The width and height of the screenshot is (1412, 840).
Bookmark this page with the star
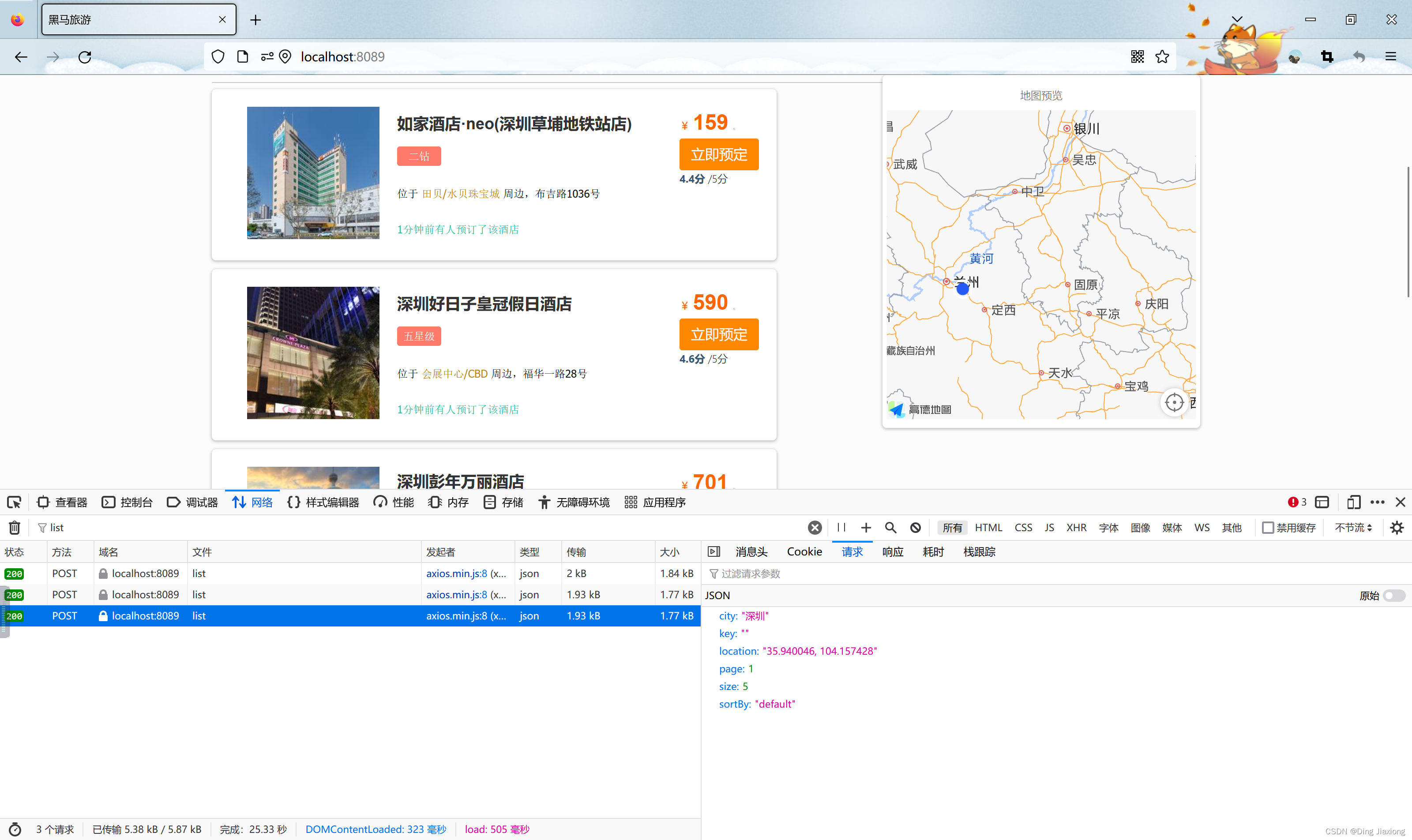pyautogui.click(x=1162, y=56)
